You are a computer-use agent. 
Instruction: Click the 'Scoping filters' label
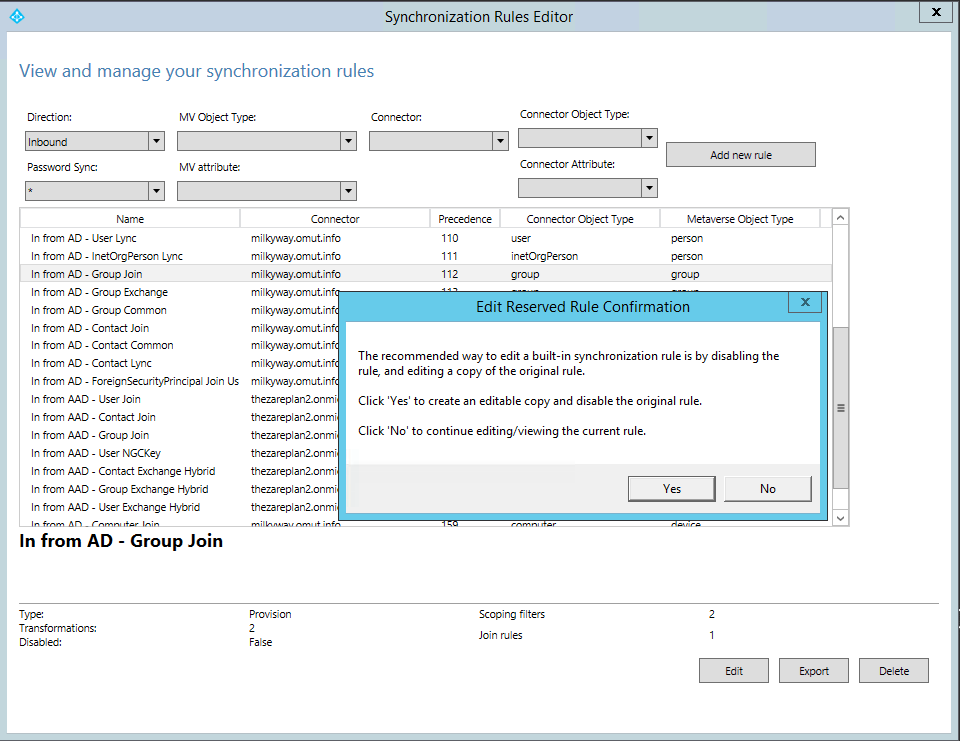click(x=512, y=614)
